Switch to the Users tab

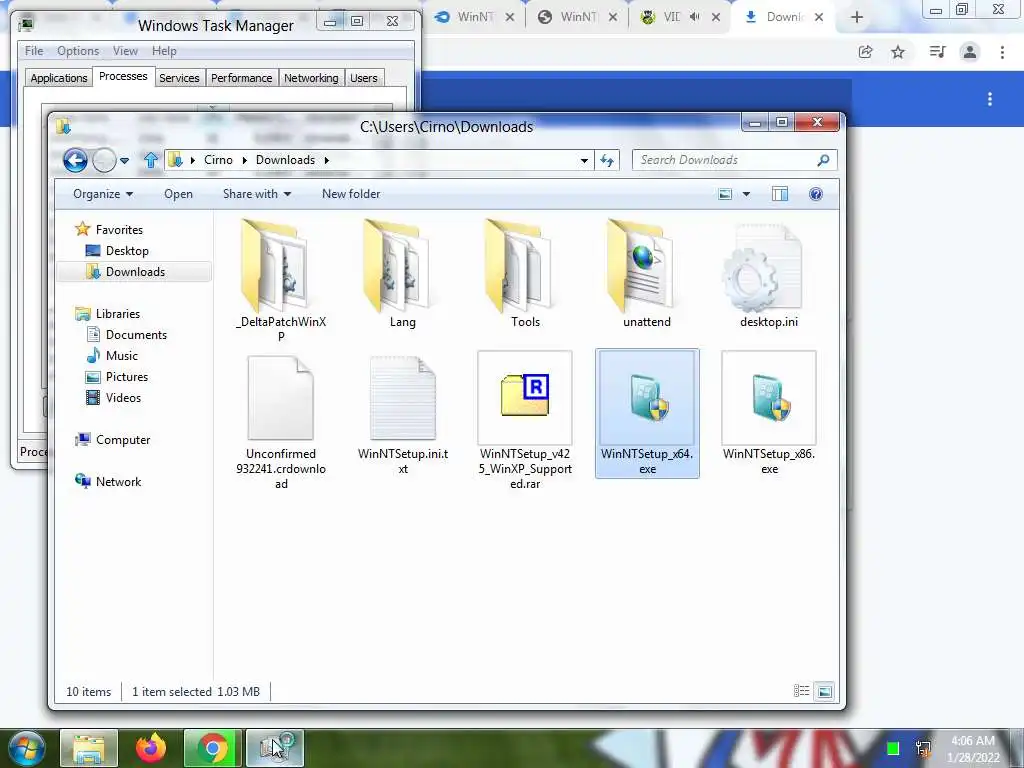(364, 78)
